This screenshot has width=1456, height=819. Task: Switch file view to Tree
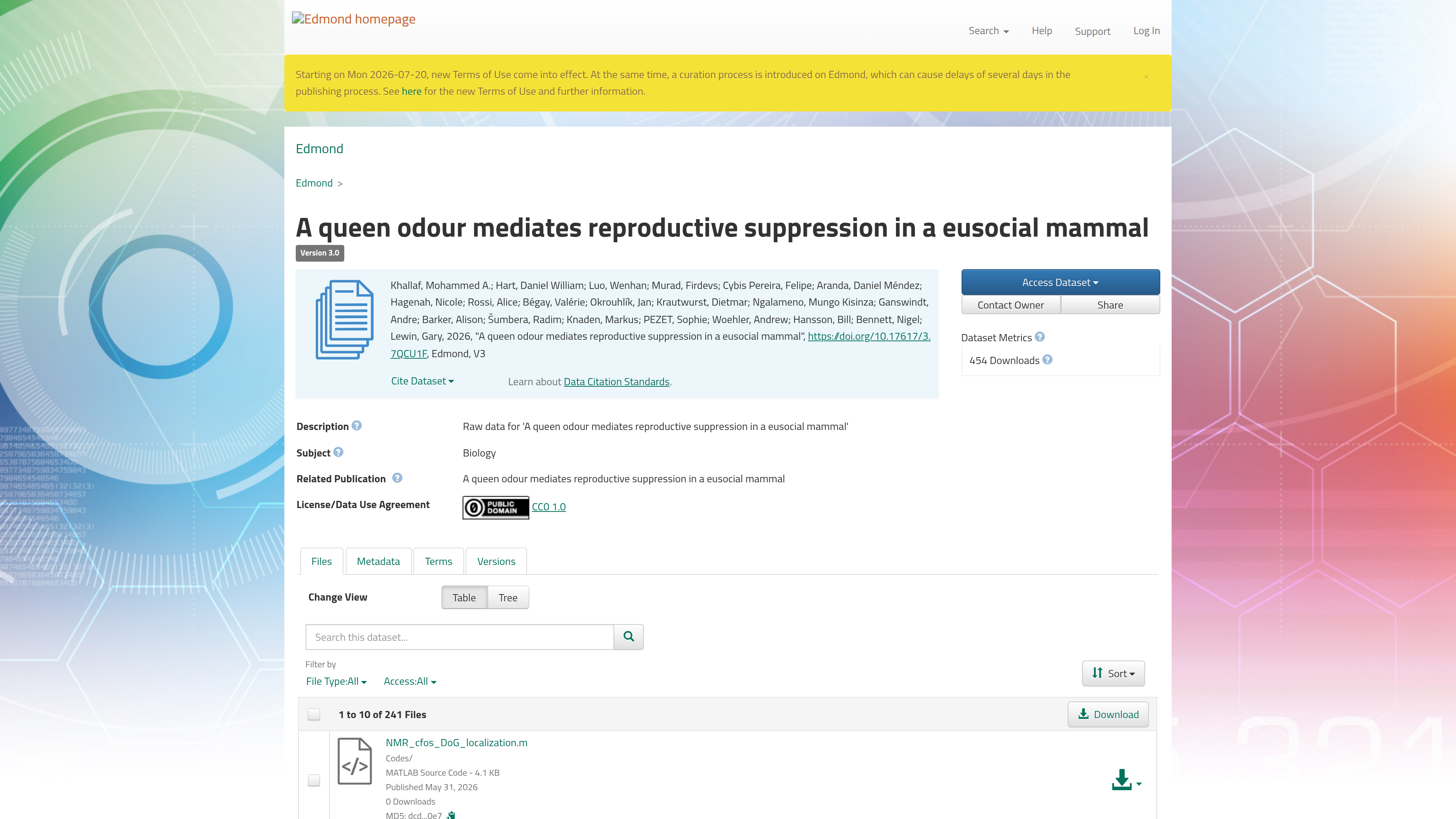pos(508,598)
